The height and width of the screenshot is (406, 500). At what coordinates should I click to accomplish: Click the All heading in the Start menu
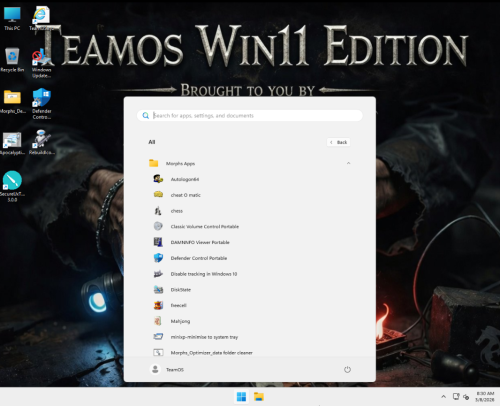[152, 142]
